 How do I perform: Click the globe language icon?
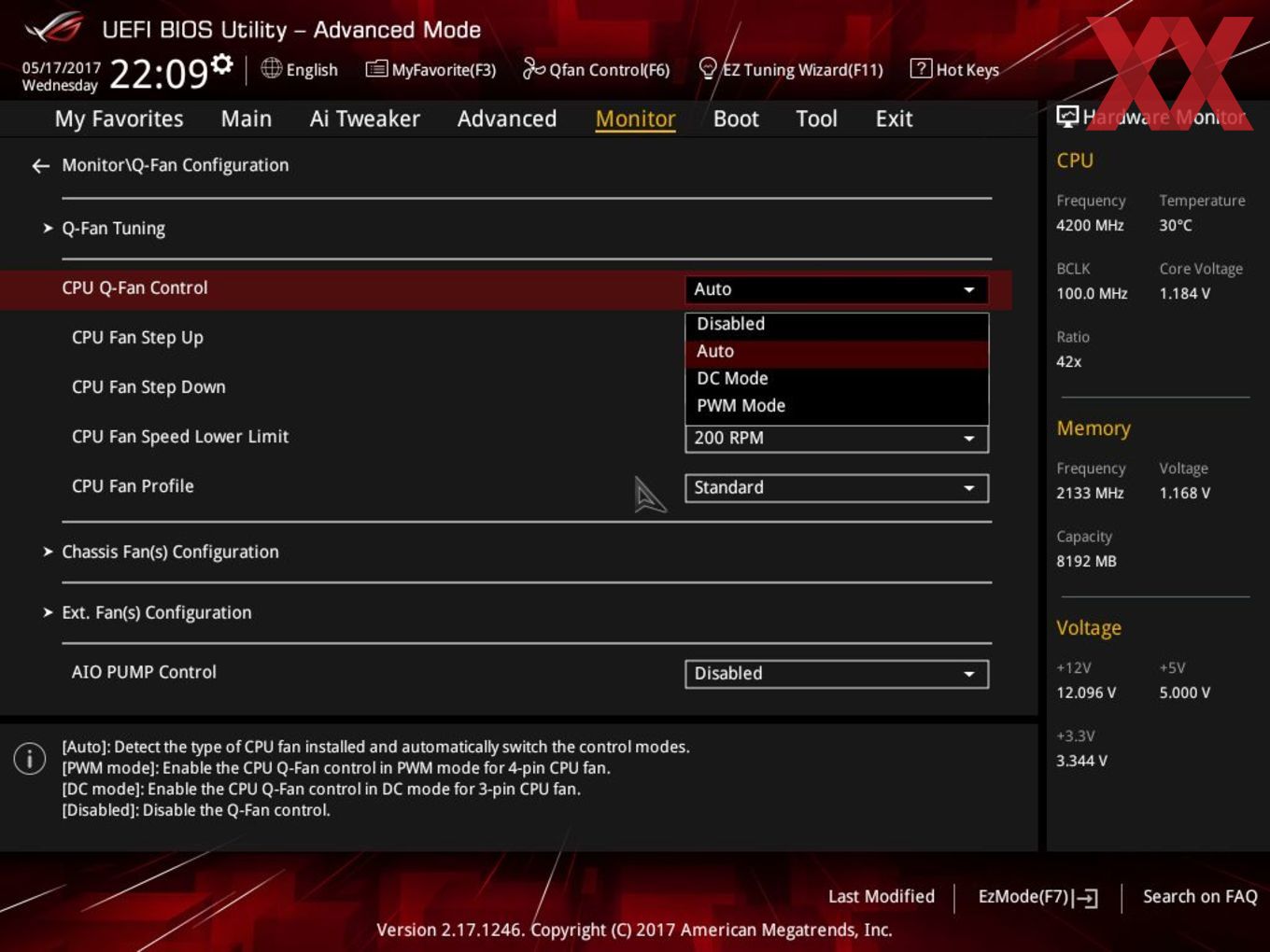click(271, 68)
